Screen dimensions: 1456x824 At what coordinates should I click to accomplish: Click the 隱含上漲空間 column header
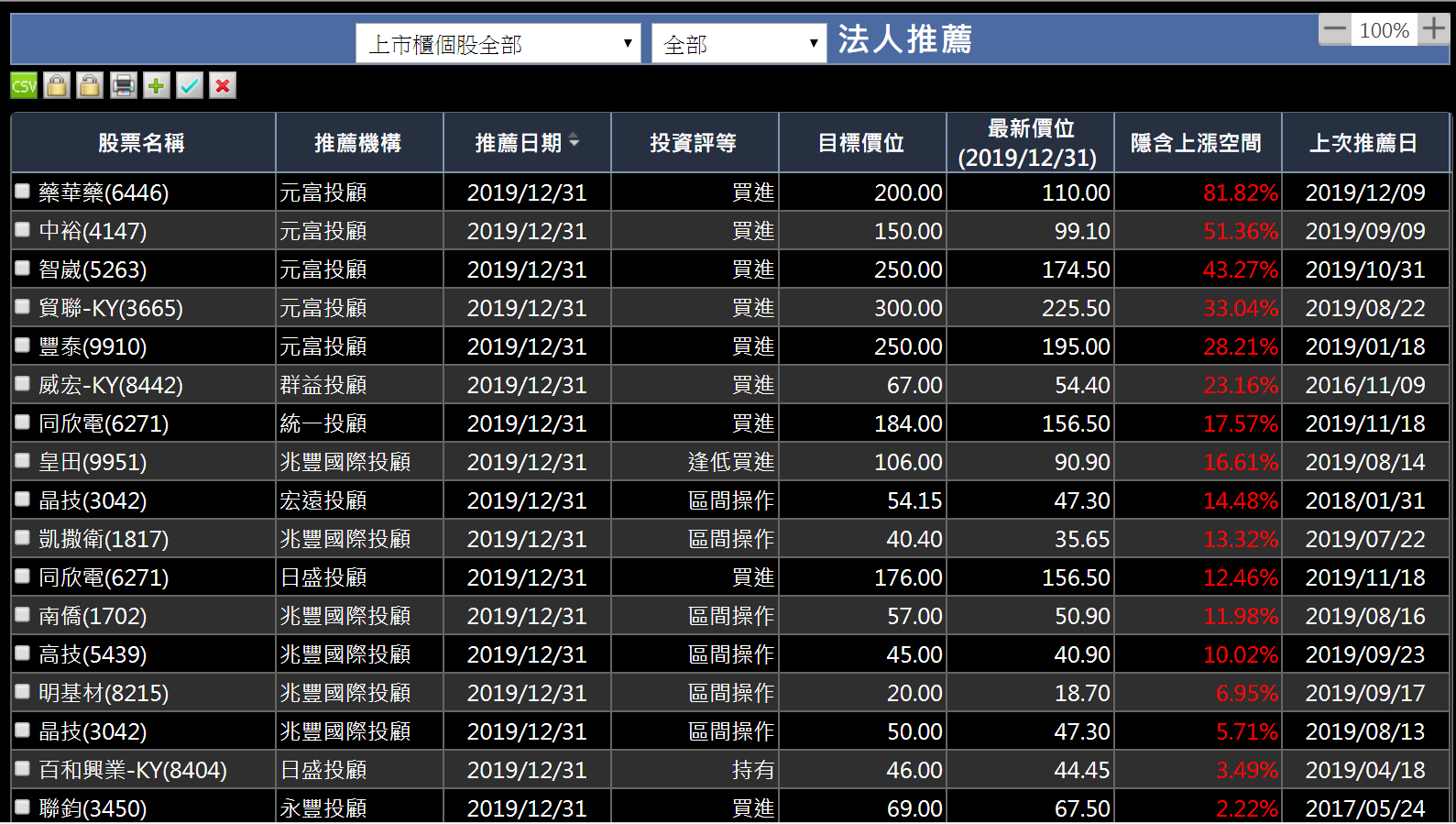coord(1196,143)
